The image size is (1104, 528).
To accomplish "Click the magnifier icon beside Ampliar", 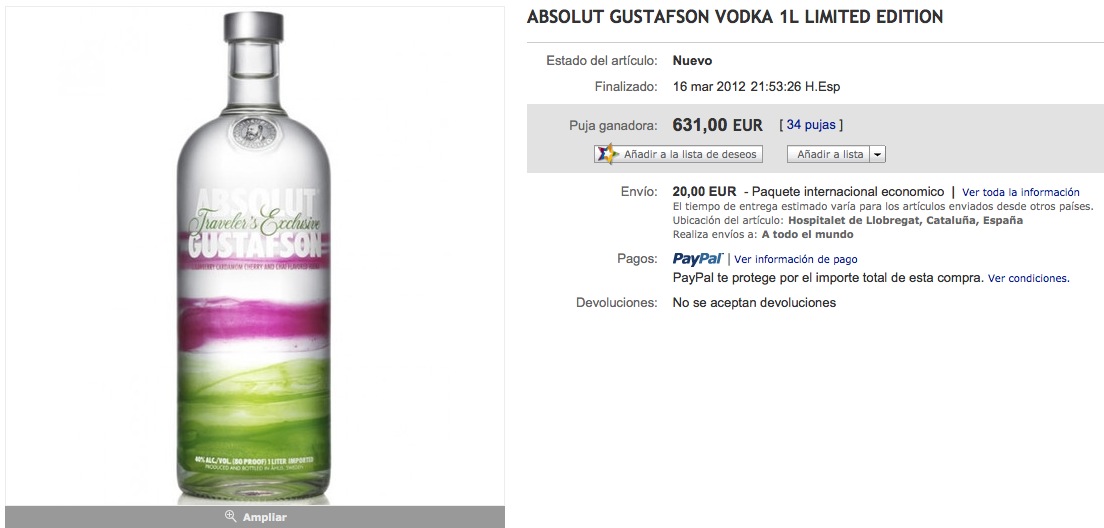I will pos(230,516).
